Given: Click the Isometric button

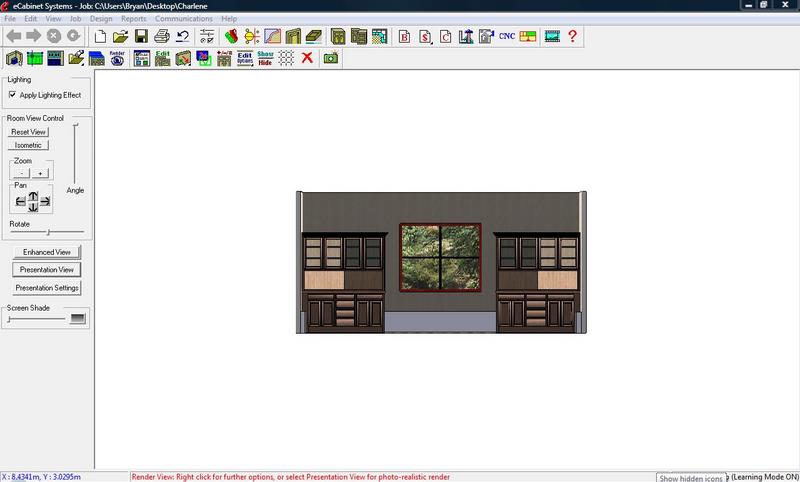Looking at the screenshot, I should [x=28, y=145].
